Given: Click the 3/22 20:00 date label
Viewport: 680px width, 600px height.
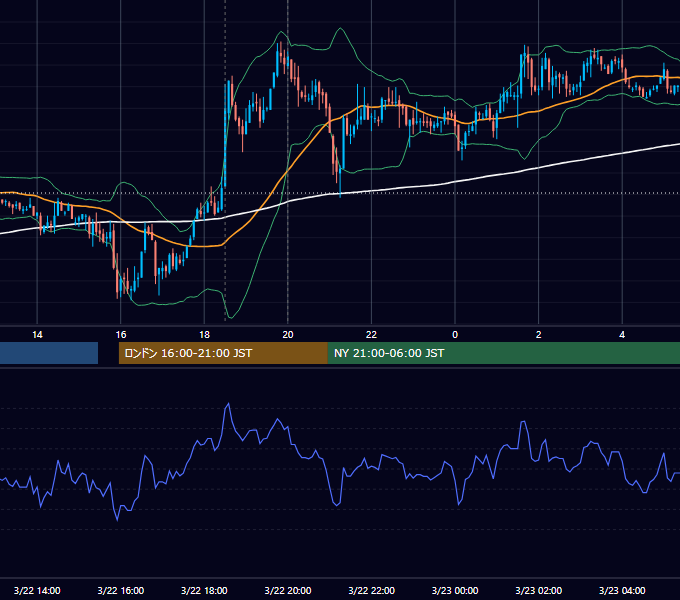Looking at the screenshot, I should (x=288, y=590).
